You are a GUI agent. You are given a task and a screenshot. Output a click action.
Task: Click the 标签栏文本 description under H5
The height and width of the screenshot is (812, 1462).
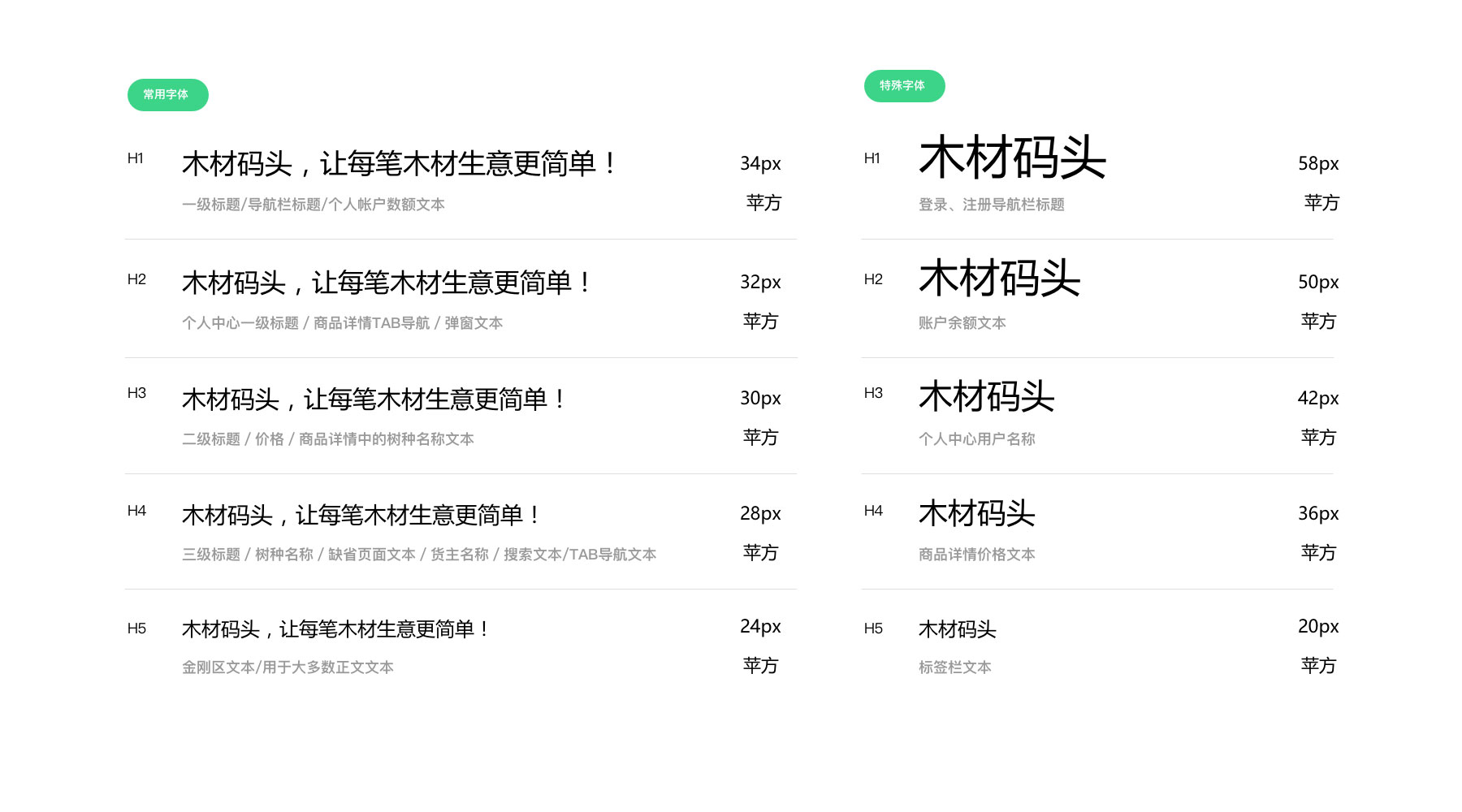[954, 667]
